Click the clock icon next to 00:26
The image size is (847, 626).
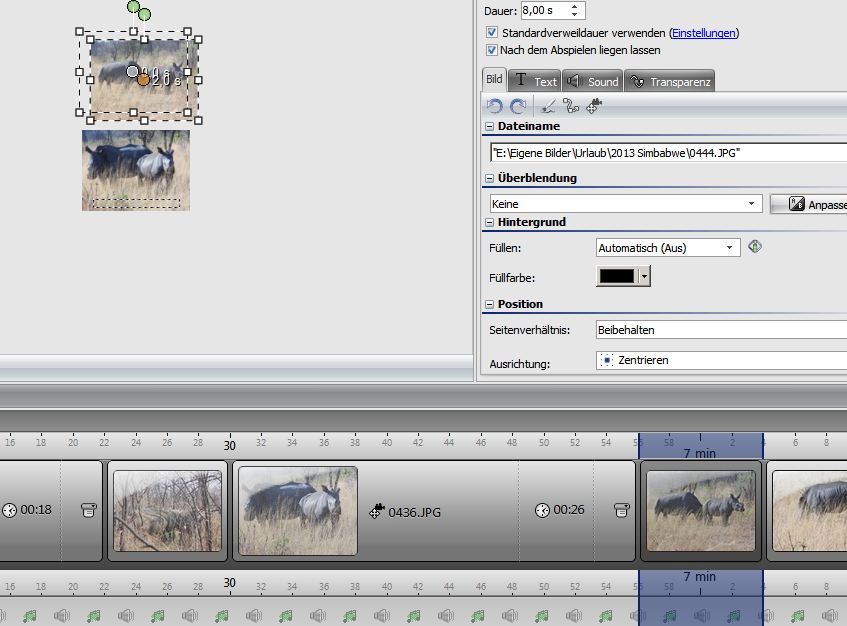pos(542,510)
